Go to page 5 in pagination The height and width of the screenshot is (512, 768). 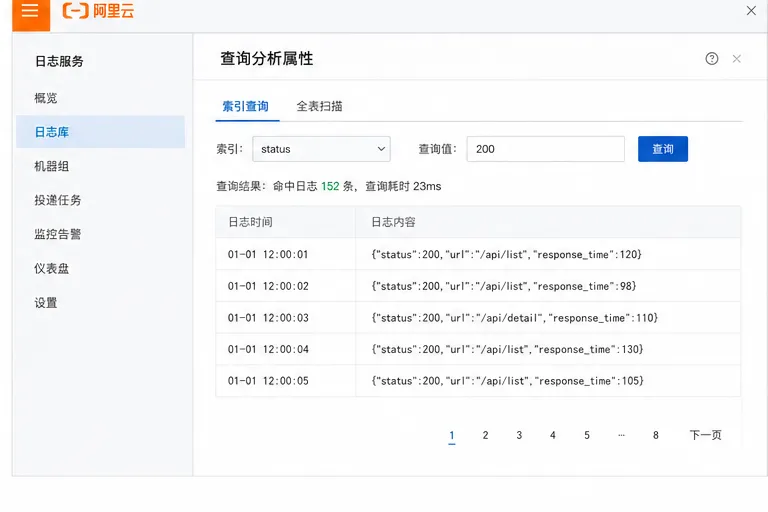point(587,435)
